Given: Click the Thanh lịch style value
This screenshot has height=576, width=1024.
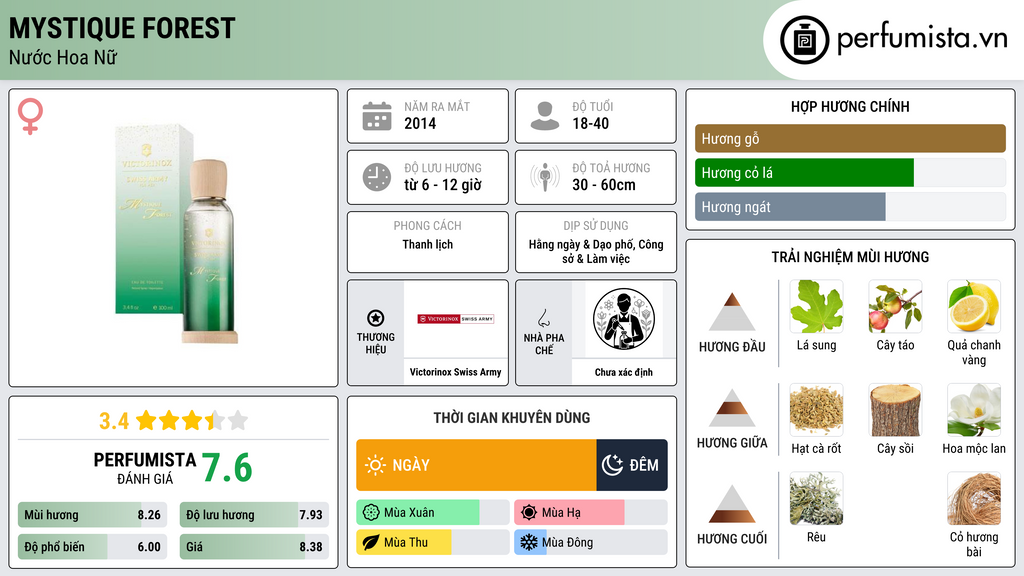Looking at the screenshot, I should 428,244.
